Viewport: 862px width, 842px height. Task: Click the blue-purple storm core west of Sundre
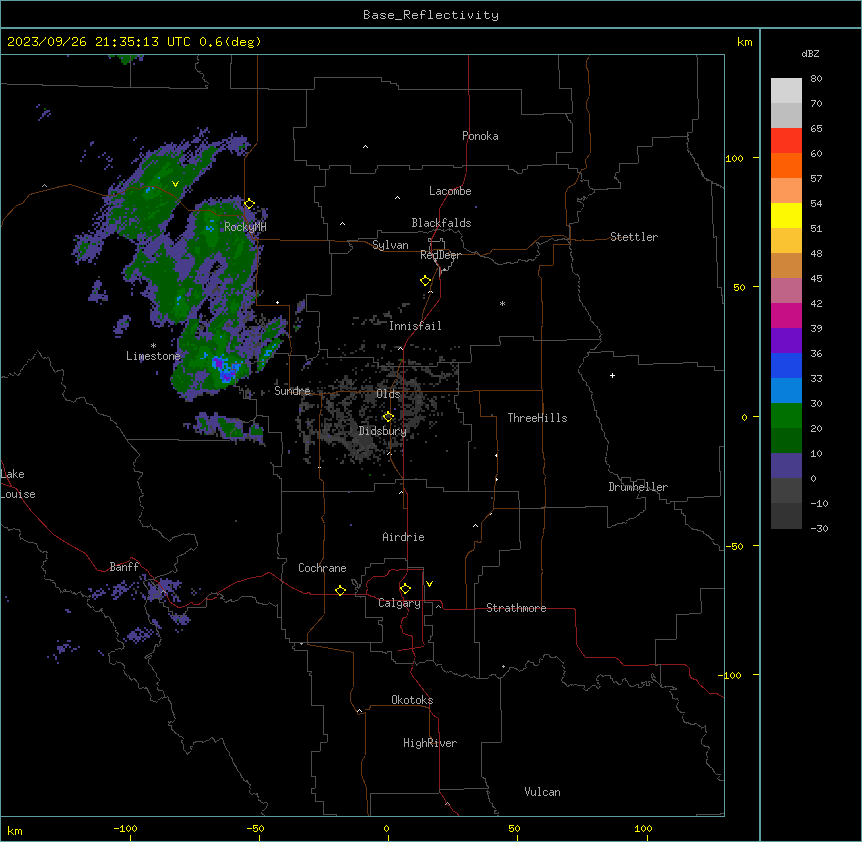point(225,369)
